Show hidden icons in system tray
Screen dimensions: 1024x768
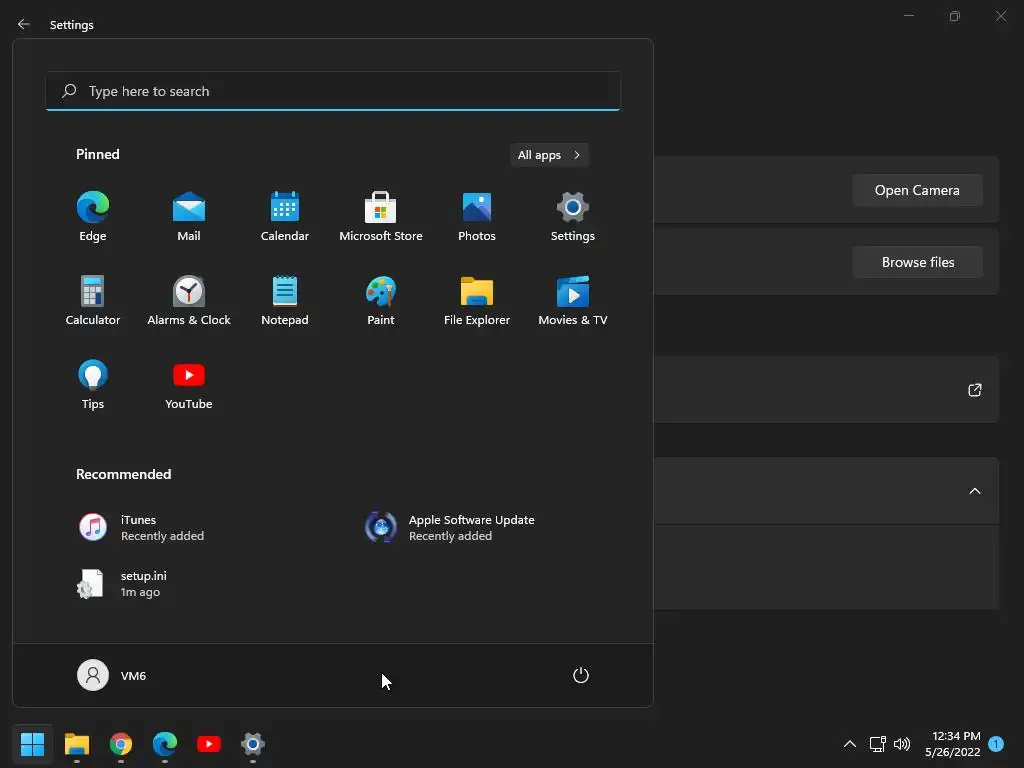pyautogui.click(x=850, y=744)
